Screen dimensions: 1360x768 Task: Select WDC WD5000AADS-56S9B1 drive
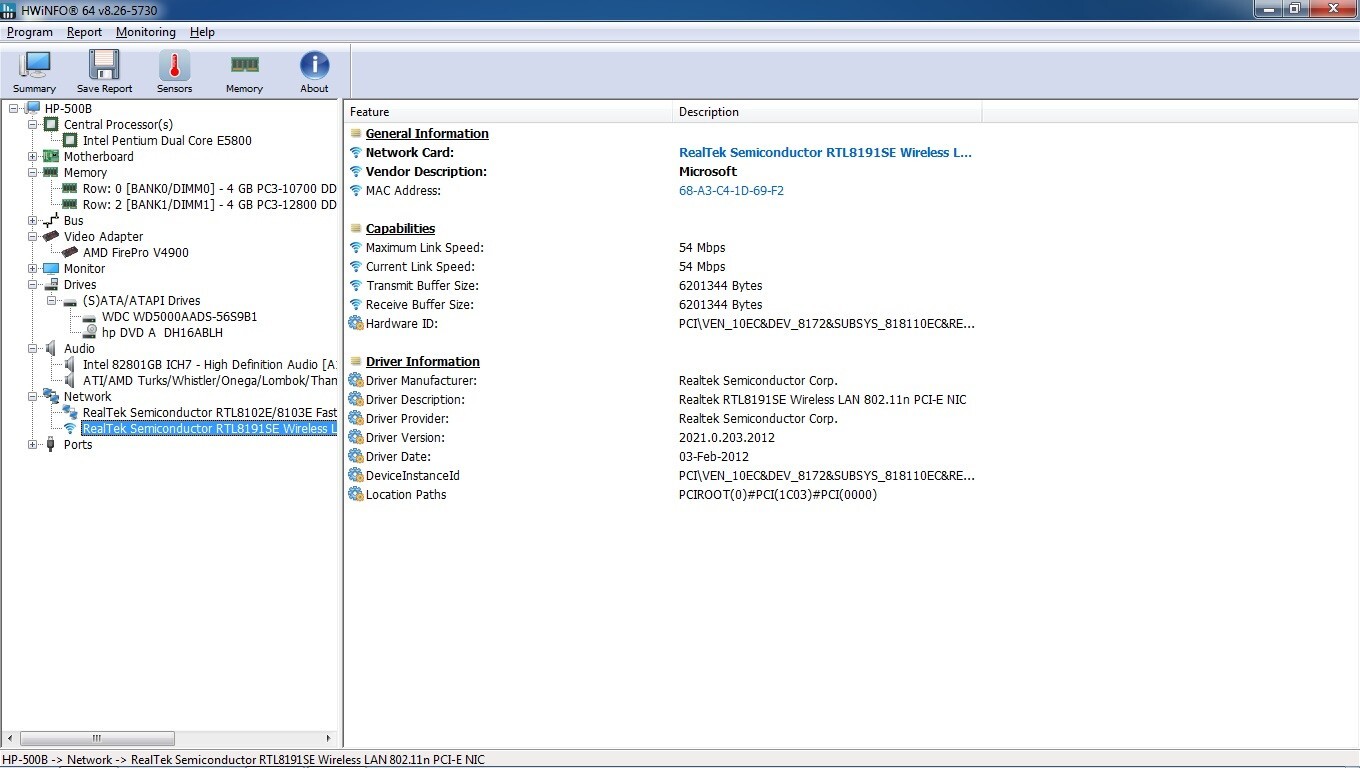coord(179,316)
